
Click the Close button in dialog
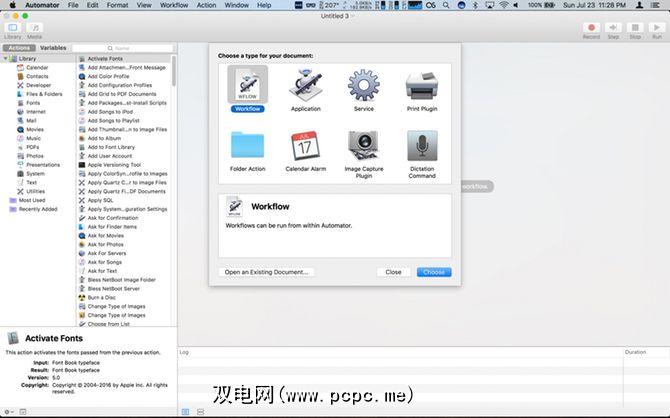click(393, 272)
